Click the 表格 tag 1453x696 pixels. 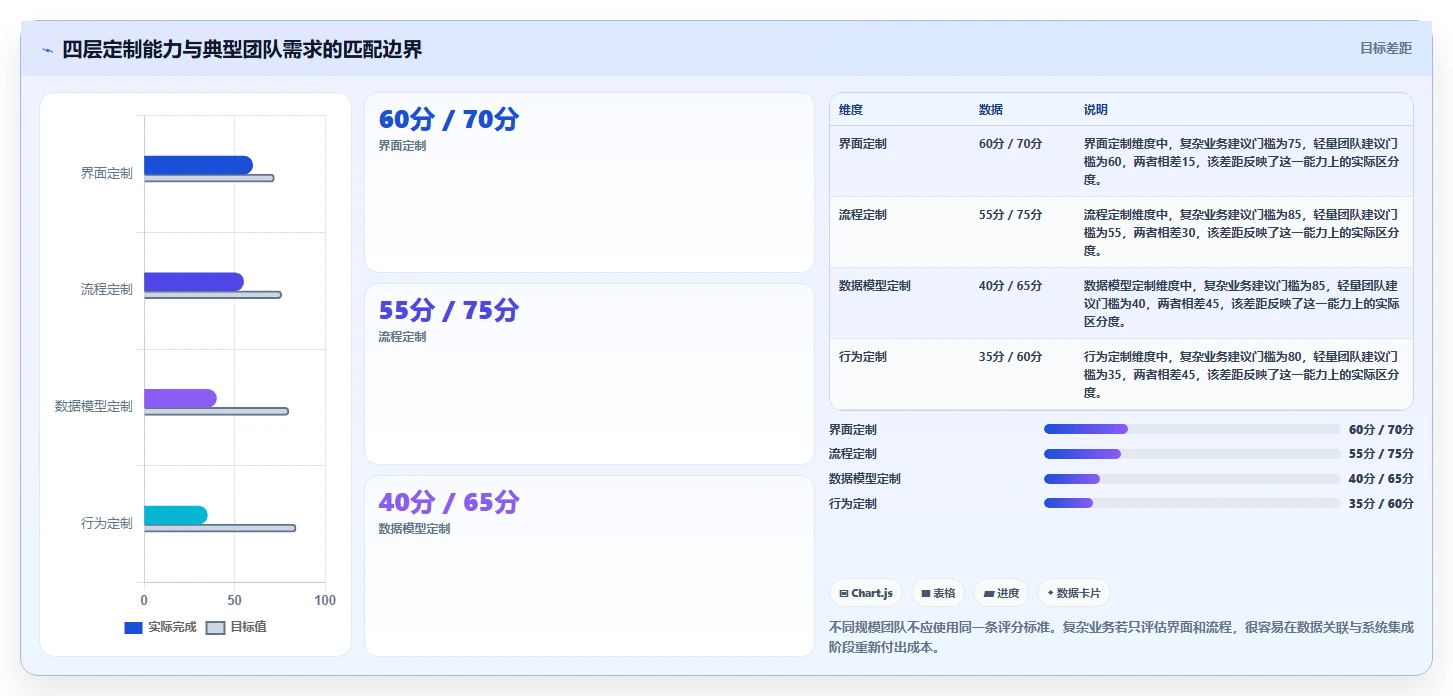point(938,593)
